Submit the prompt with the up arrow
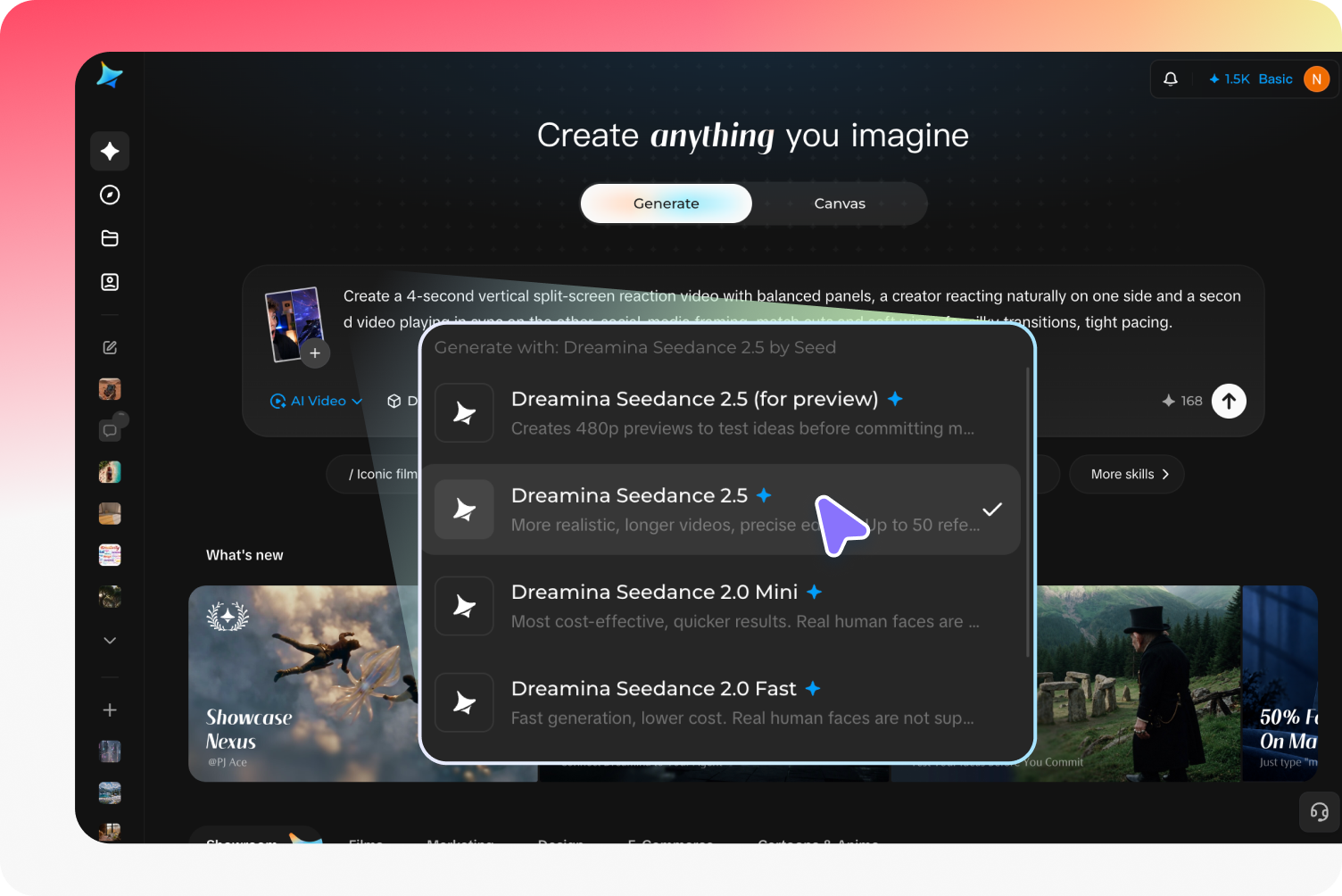 1229,401
